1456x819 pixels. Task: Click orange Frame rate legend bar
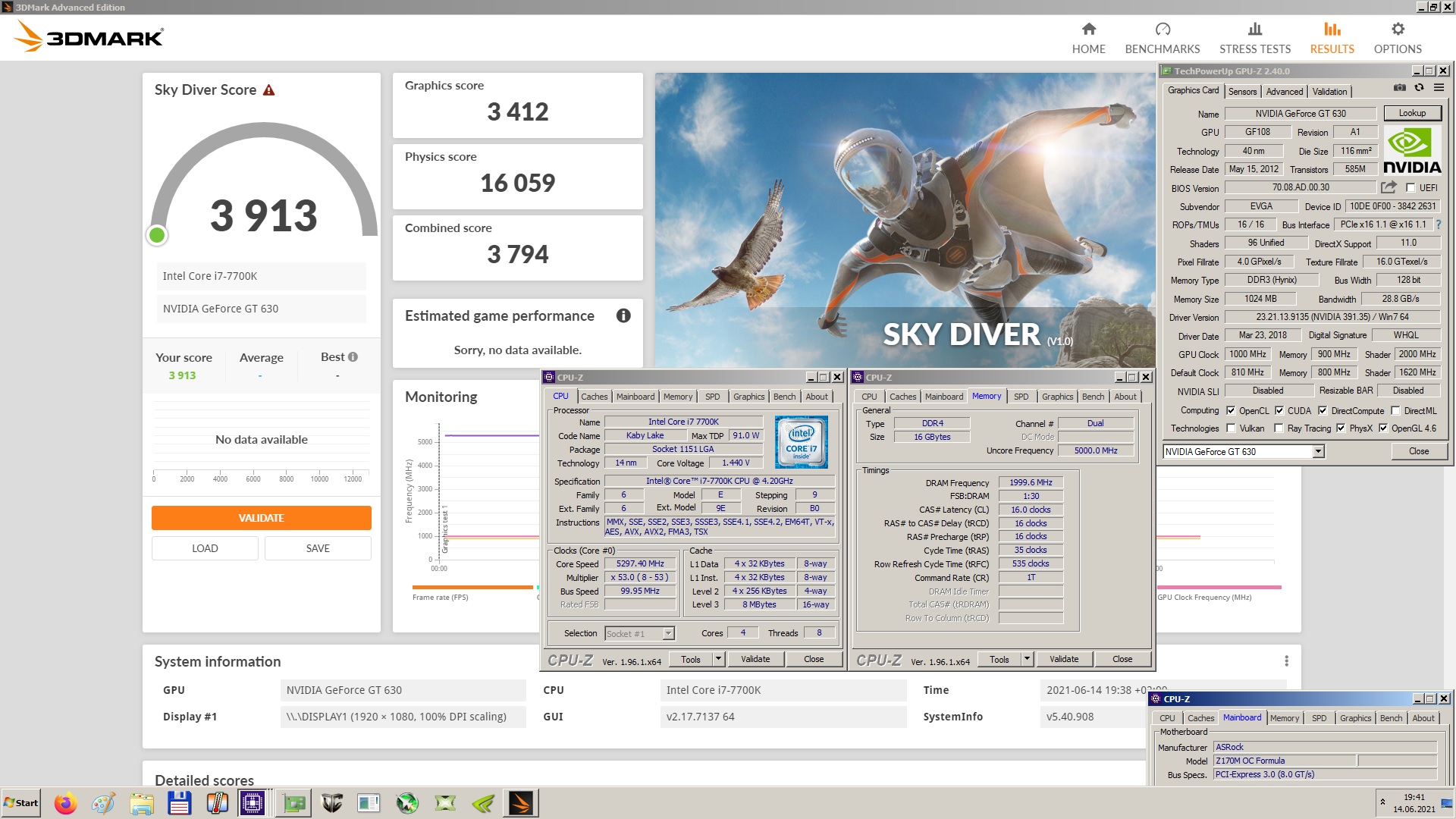(x=472, y=587)
